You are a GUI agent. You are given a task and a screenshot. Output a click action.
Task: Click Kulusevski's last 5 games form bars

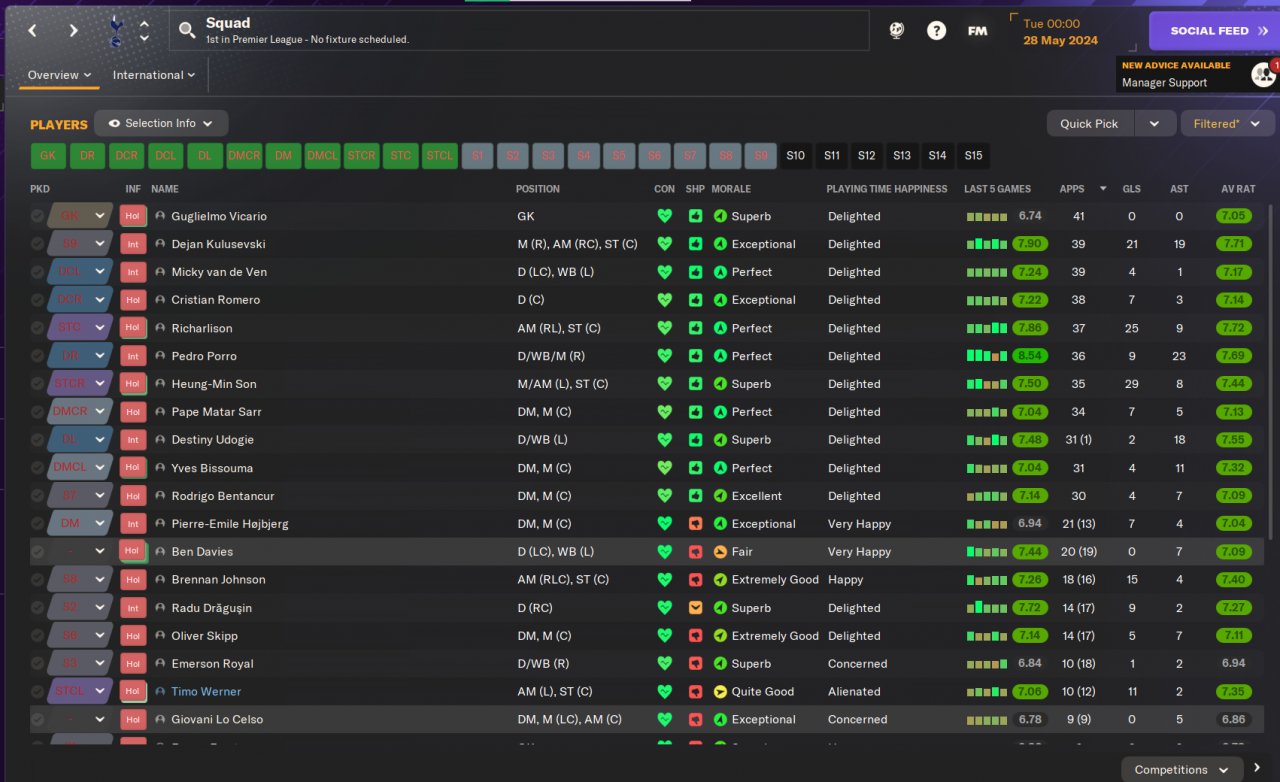(x=987, y=244)
